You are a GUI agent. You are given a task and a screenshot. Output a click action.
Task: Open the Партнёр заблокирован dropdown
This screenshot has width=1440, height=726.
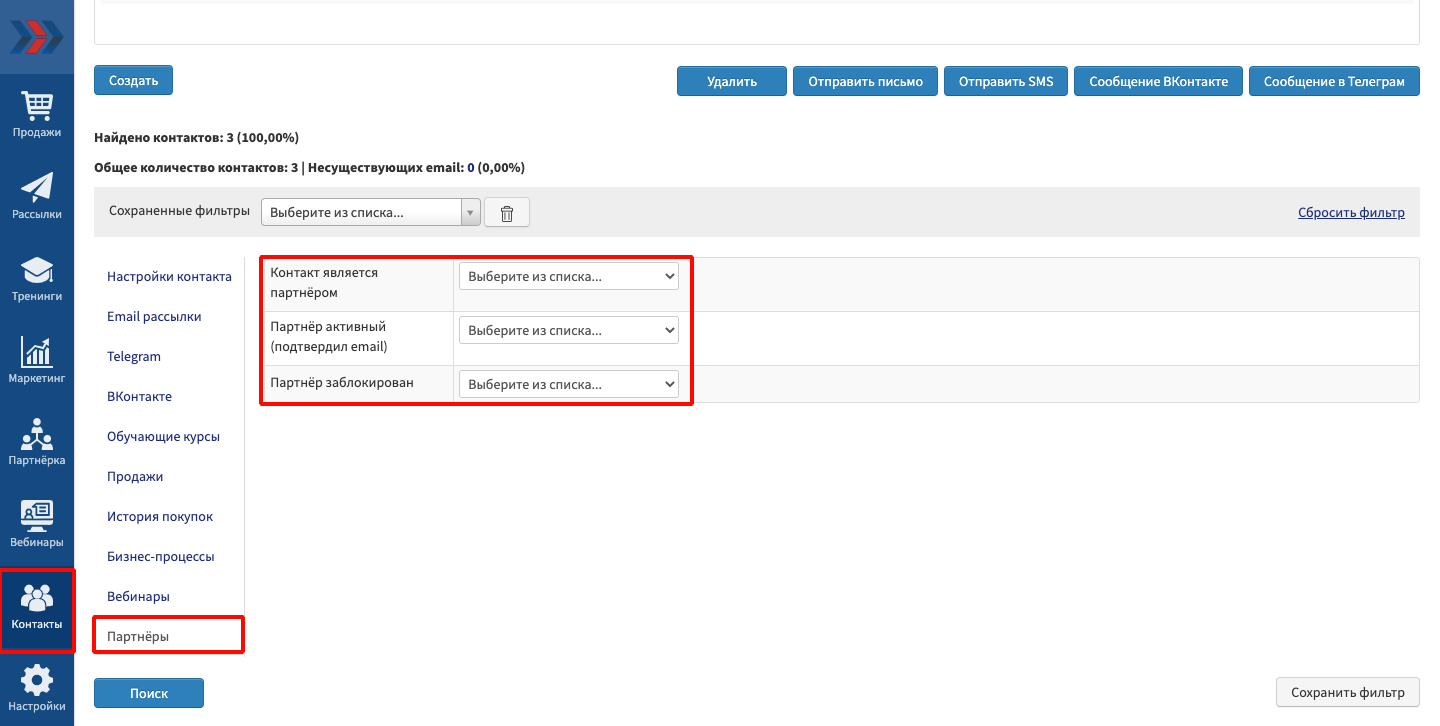pos(568,384)
